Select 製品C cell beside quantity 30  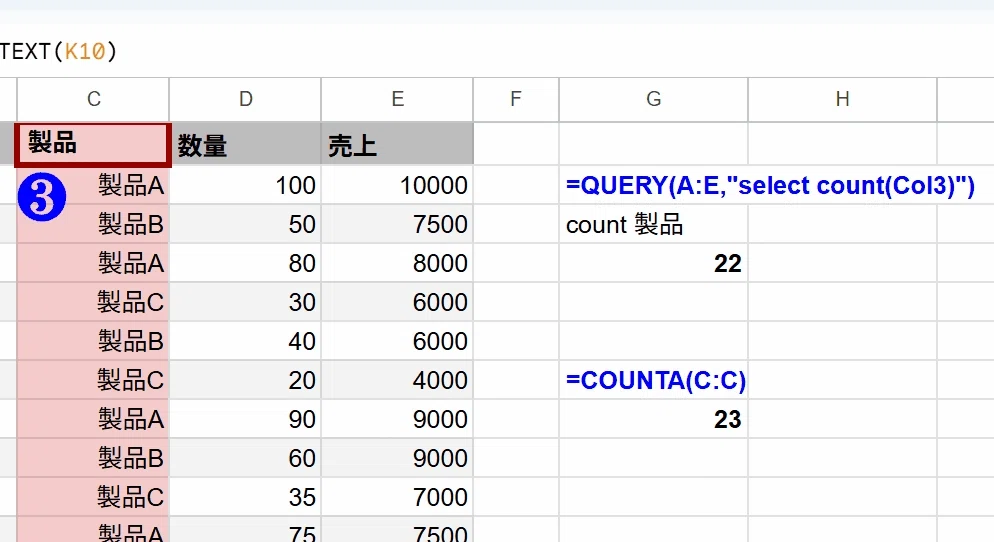93,302
